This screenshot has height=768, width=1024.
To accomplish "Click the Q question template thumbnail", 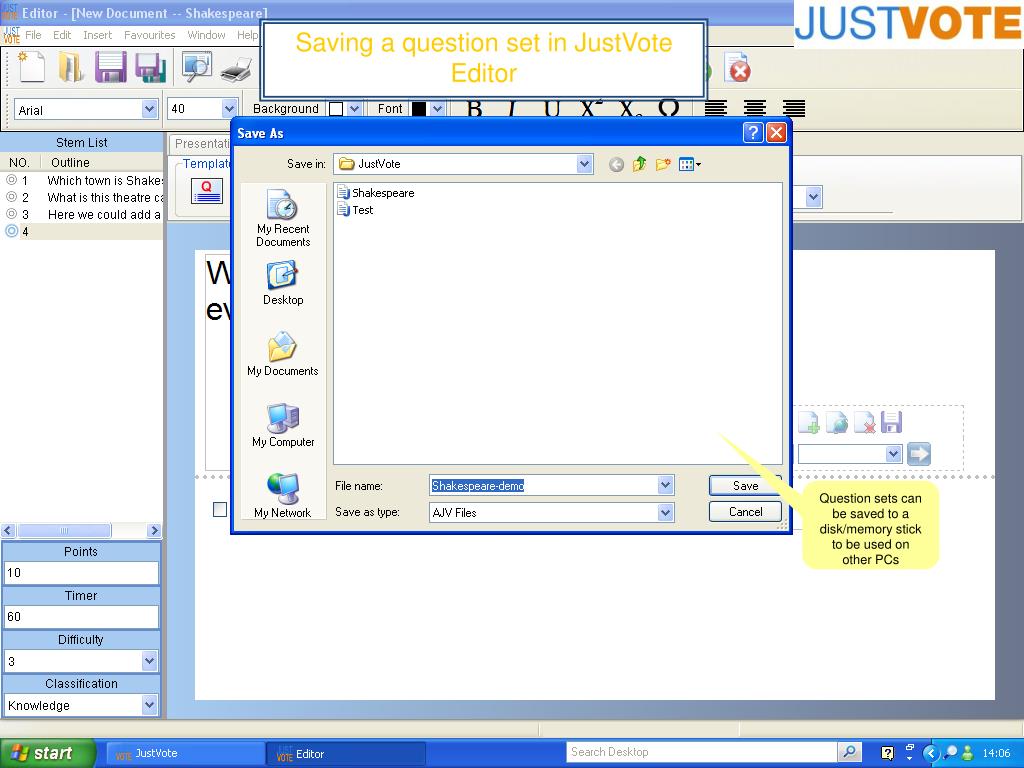I will [206, 191].
